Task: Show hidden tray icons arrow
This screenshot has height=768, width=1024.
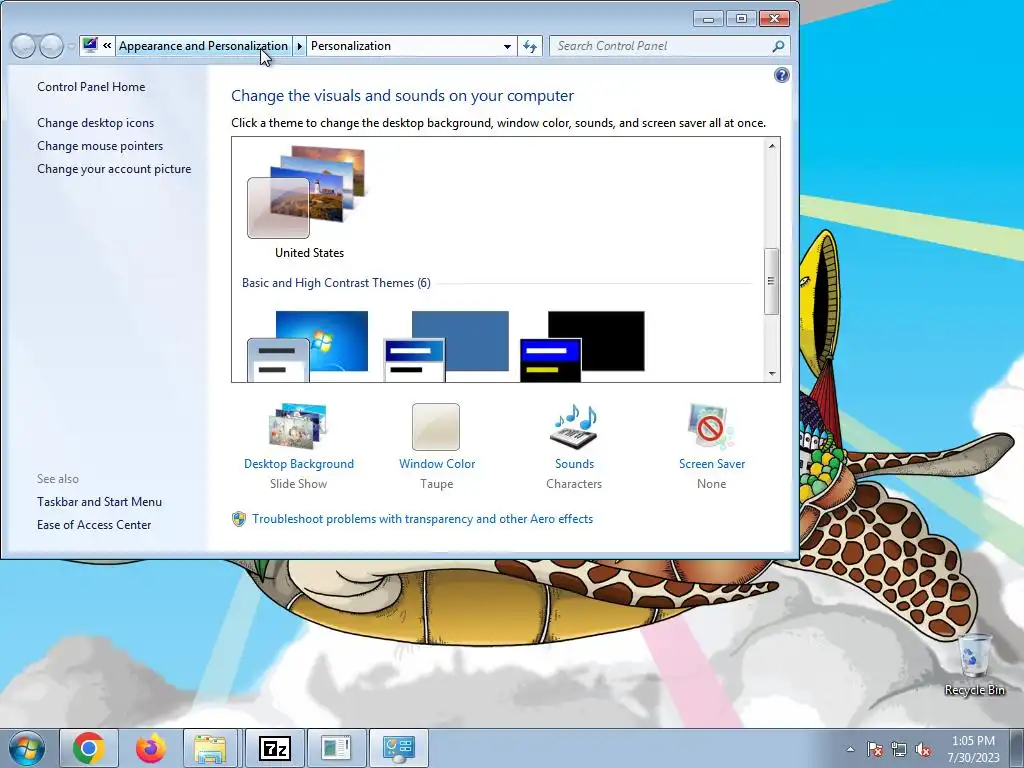Action: [x=850, y=749]
